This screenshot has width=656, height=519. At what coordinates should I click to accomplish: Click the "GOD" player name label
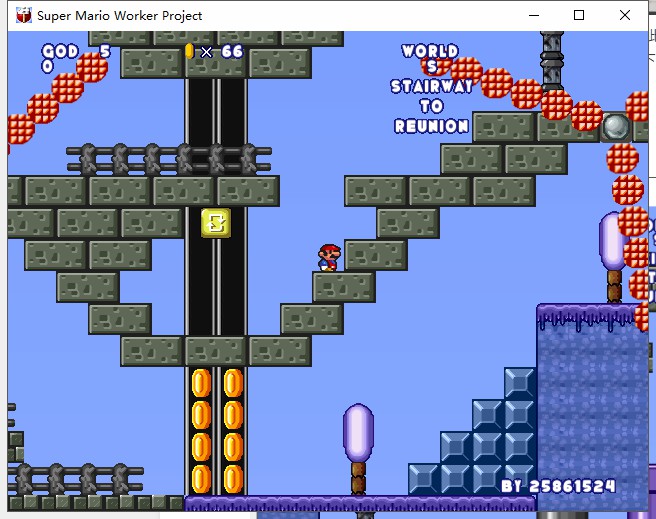(x=60, y=51)
